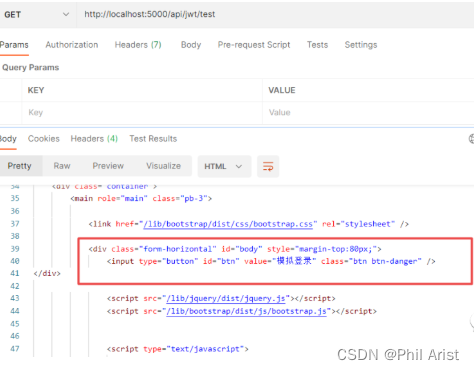
Task: Click the query param Value field
Action: coord(368,112)
